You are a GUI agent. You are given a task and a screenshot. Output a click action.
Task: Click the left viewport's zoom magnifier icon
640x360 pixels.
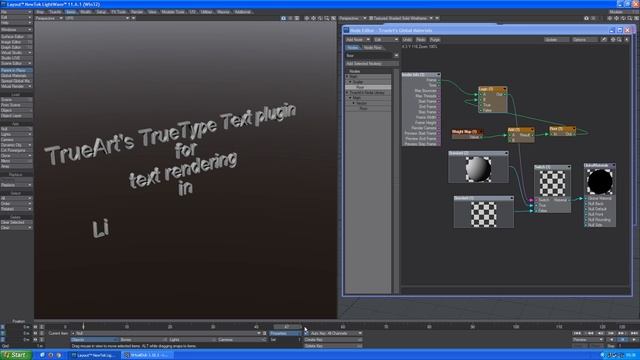[x=327, y=18]
